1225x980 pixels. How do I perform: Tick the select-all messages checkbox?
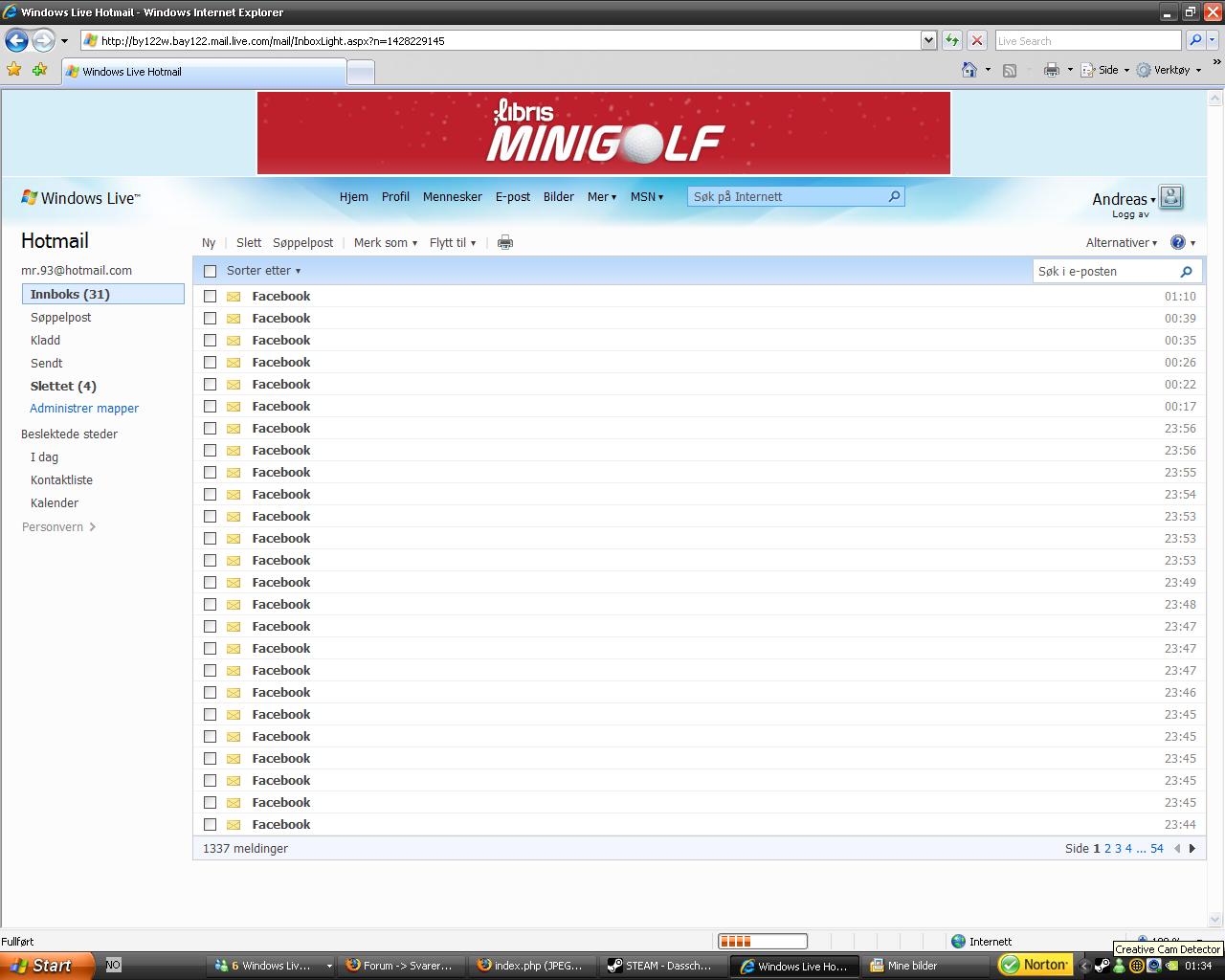tap(211, 272)
